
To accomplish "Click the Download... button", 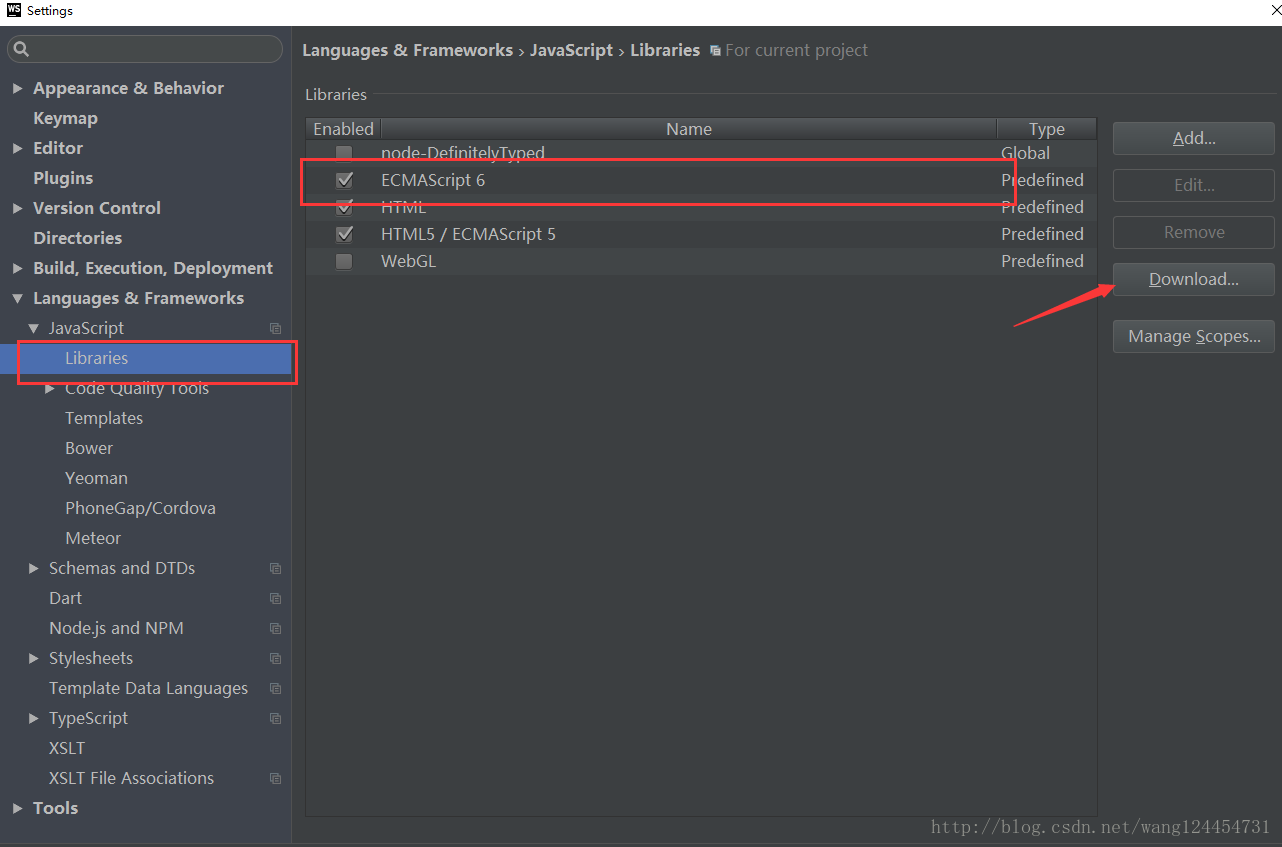I will [1194, 279].
